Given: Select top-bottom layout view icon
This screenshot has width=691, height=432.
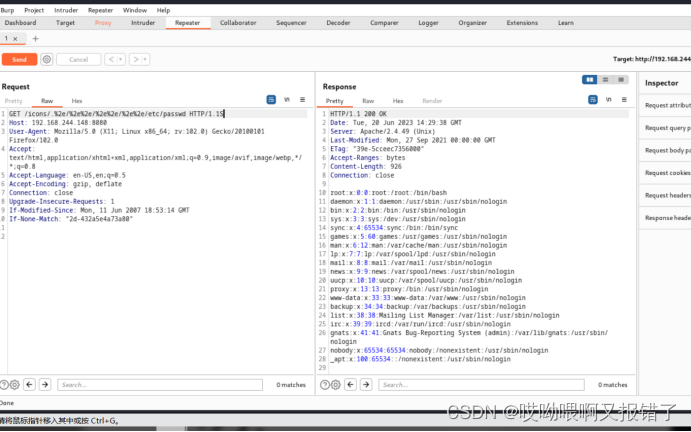Looking at the screenshot, I should tap(606, 79).
